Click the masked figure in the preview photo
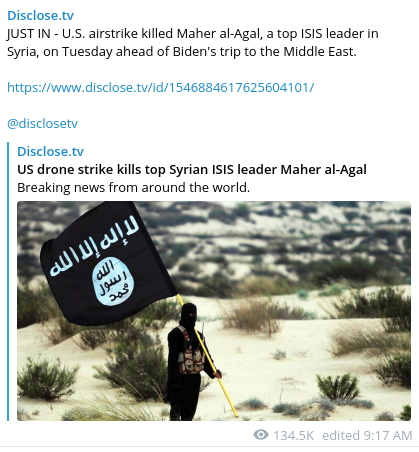This screenshot has height=452, width=419. [x=188, y=362]
